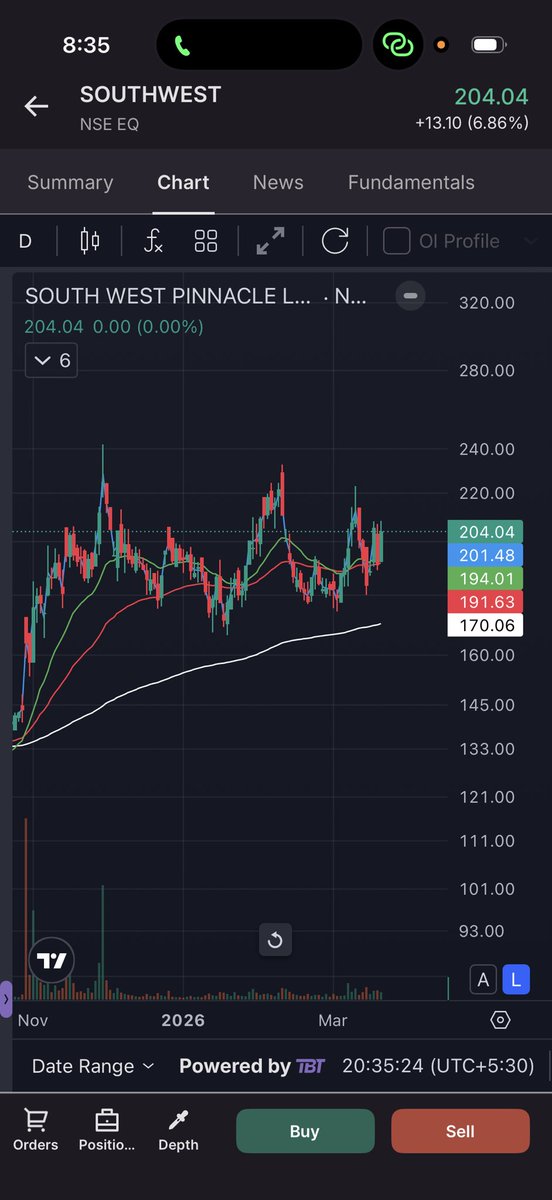
Task: Select the white 170.06 moving average label
Action: coord(485,626)
